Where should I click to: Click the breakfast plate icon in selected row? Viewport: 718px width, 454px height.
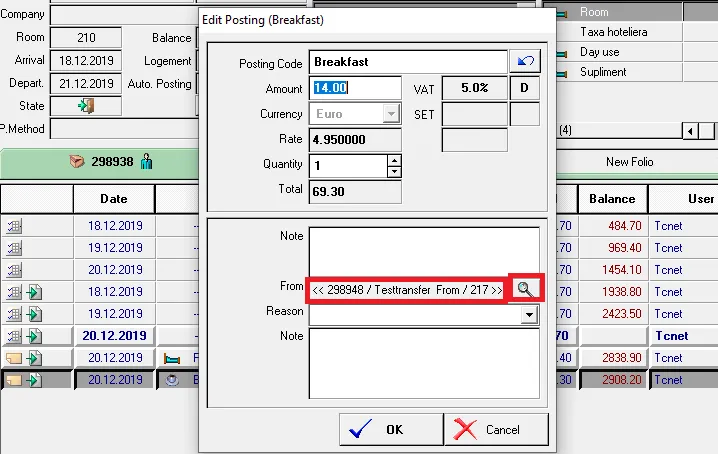click(x=172, y=380)
